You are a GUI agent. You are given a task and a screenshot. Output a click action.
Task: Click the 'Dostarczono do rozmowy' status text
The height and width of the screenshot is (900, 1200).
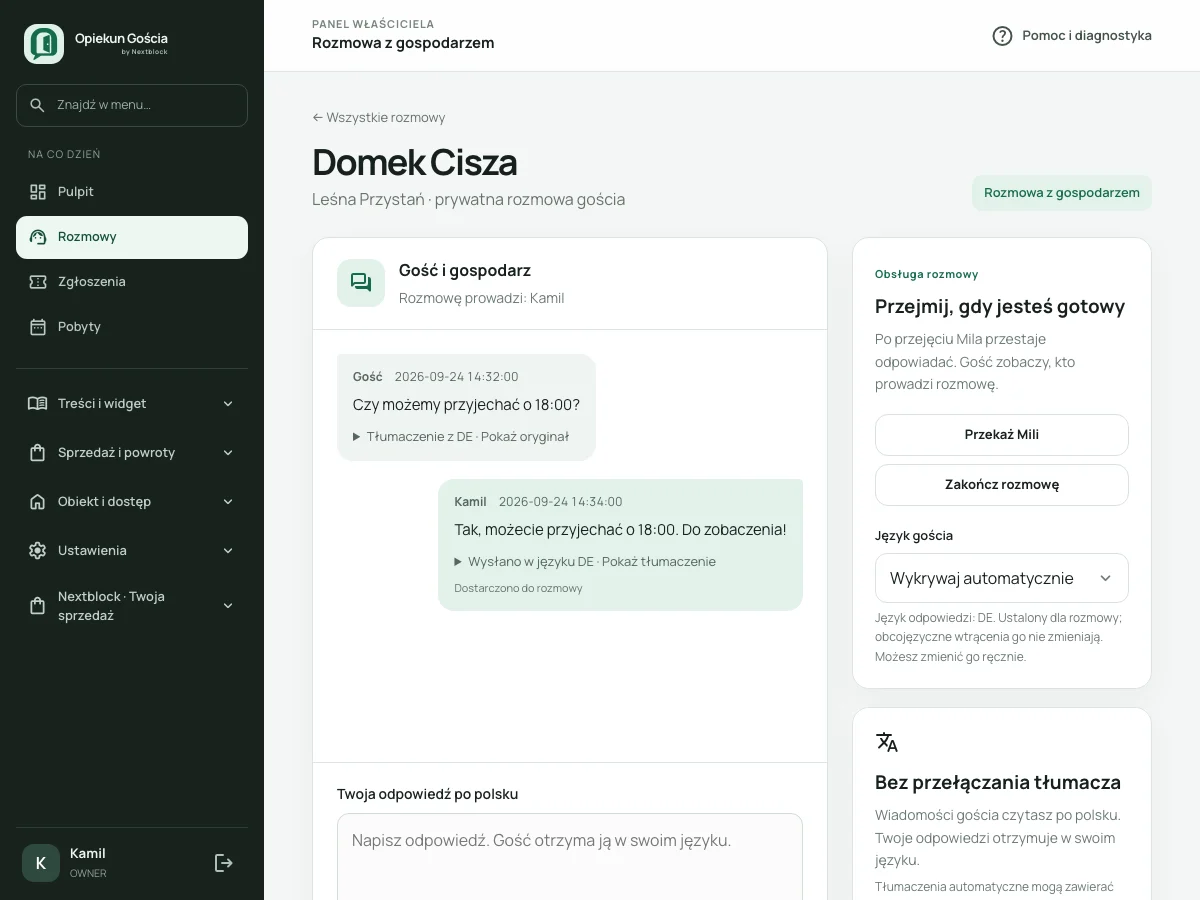click(518, 588)
